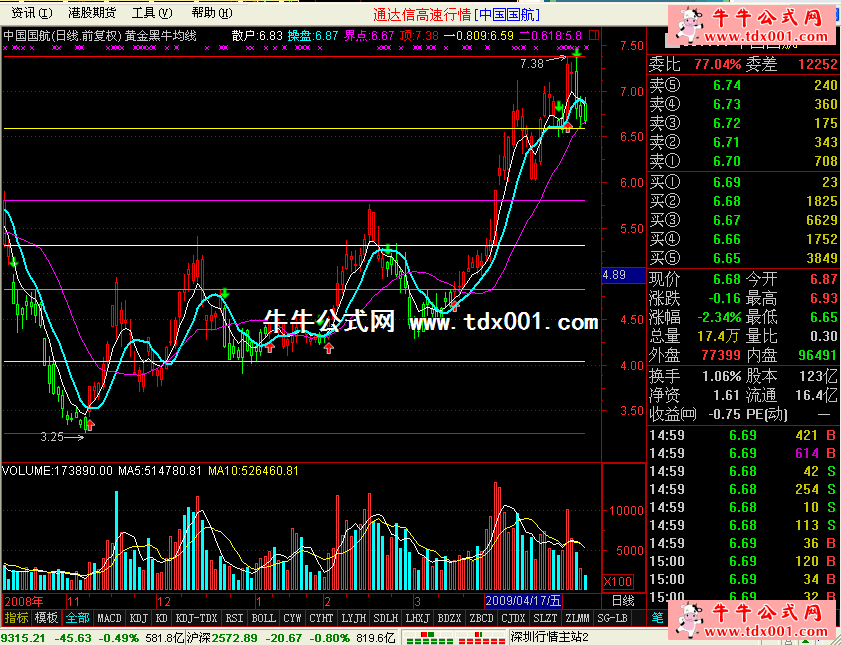Open the 笔 tick tab
The width and height of the screenshot is (841, 645).
coord(657,618)
